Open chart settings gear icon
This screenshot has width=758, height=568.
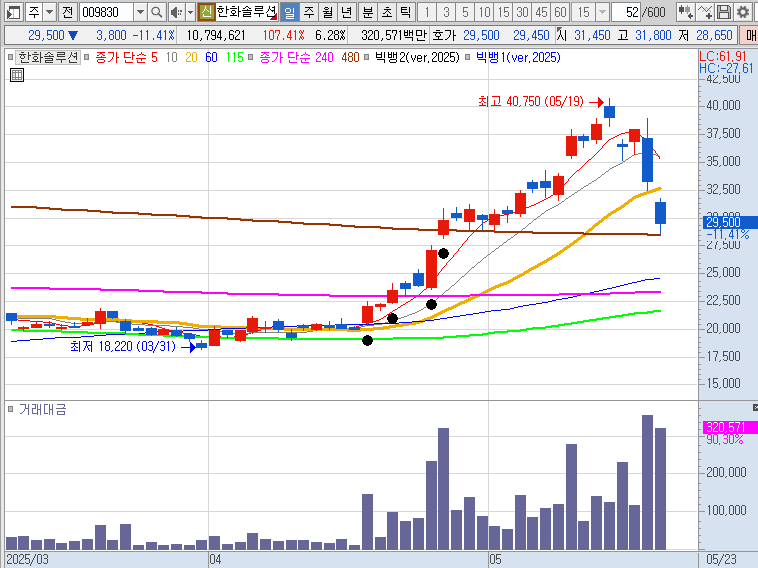(741, 12)
